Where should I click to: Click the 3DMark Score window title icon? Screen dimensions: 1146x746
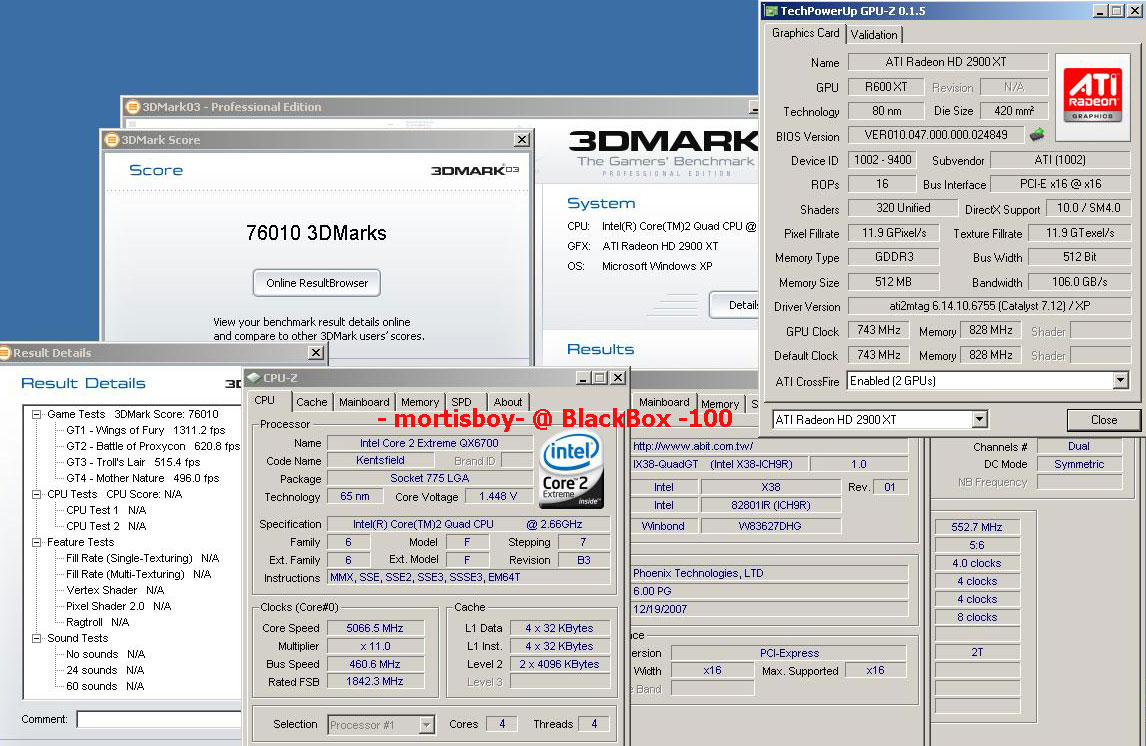(x=112, y=140)
